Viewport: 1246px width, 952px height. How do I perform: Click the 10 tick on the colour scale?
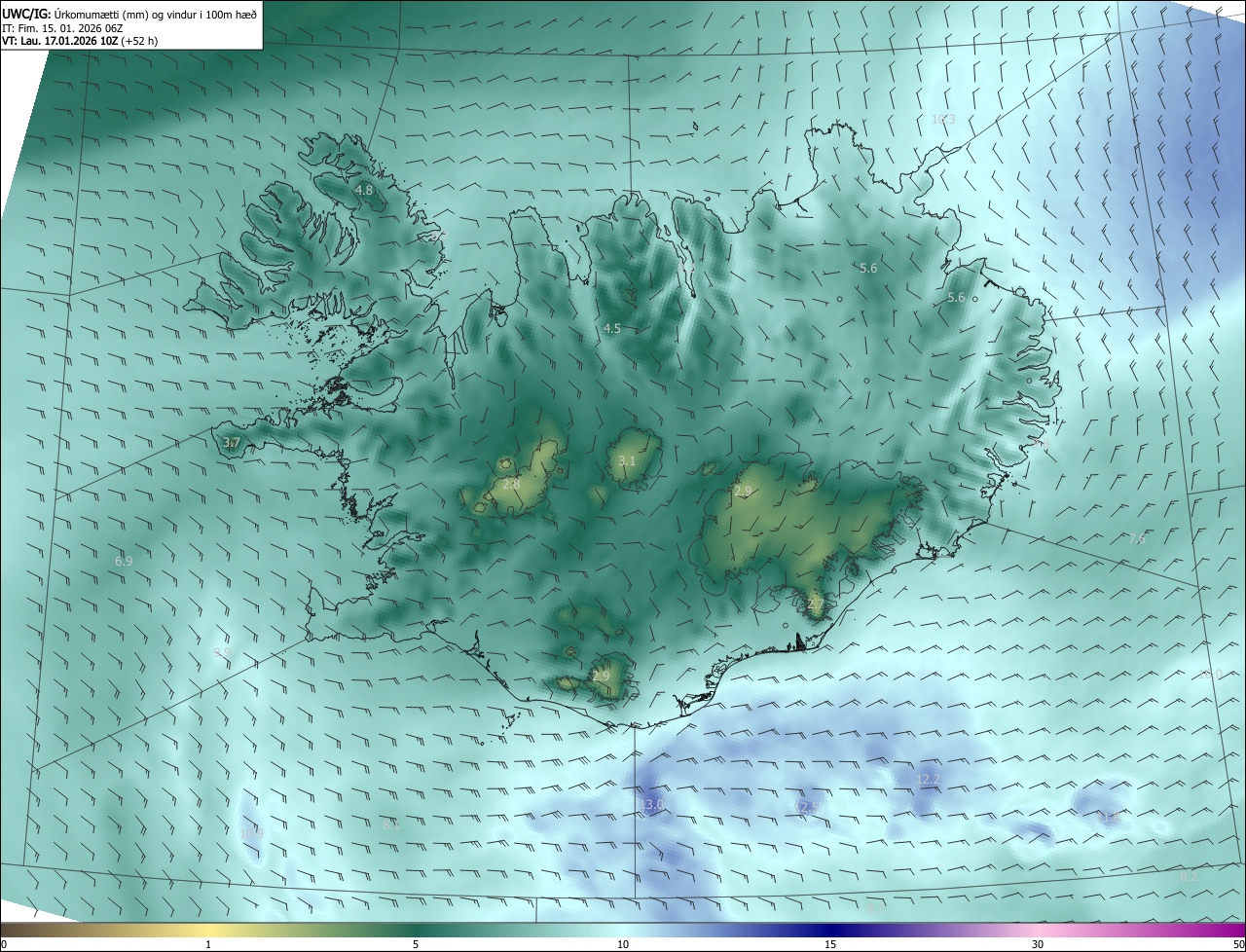pos(623,944)
